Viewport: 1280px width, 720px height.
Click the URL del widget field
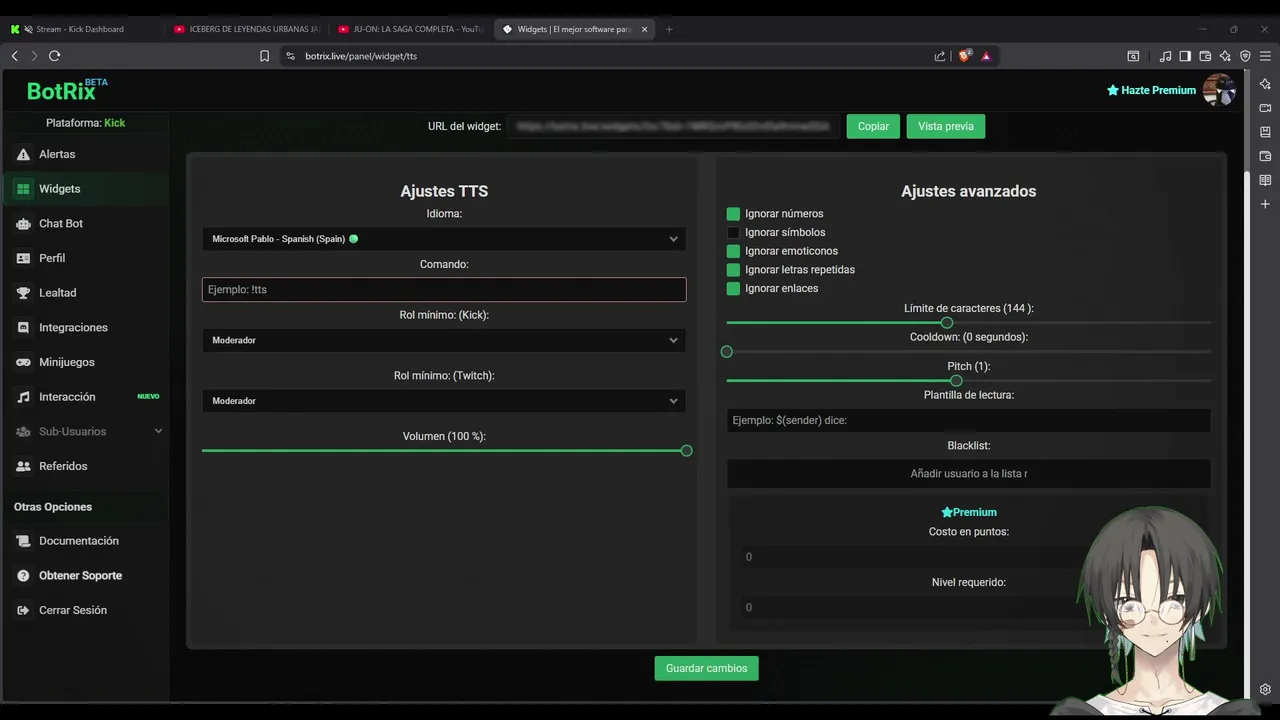pyautogui.click(x=673, y=127)
